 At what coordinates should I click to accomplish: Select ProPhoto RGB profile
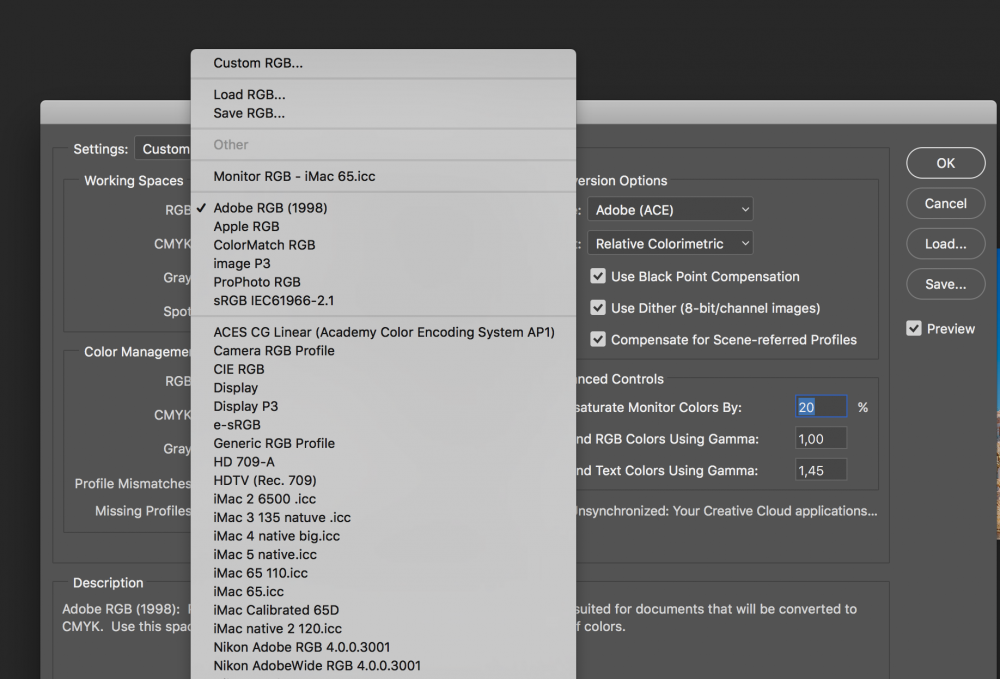[383, 282]
